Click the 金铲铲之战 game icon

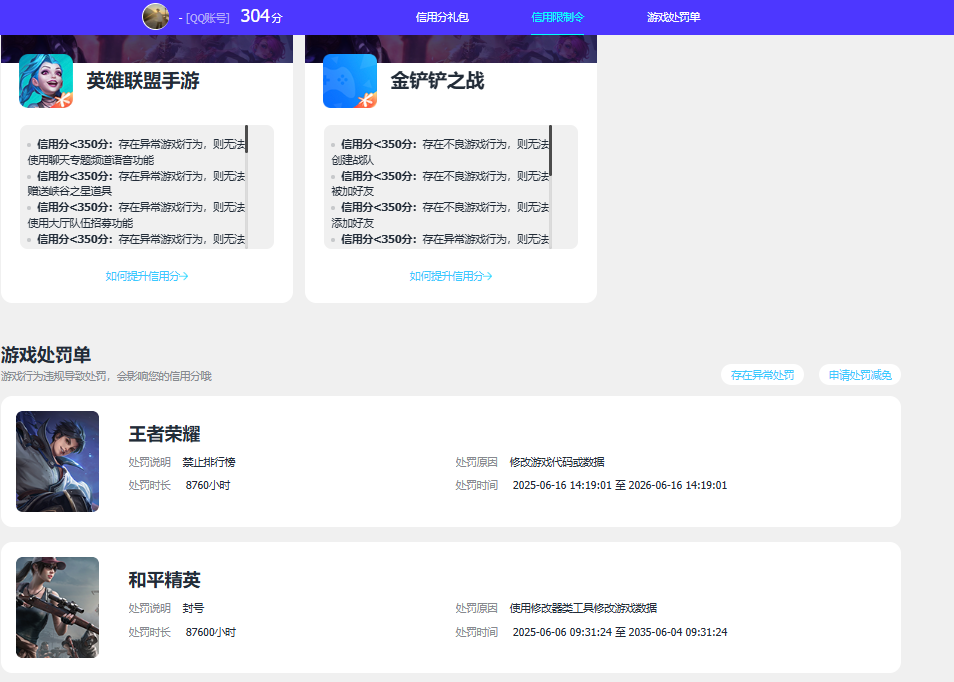[x=349, y=81]
